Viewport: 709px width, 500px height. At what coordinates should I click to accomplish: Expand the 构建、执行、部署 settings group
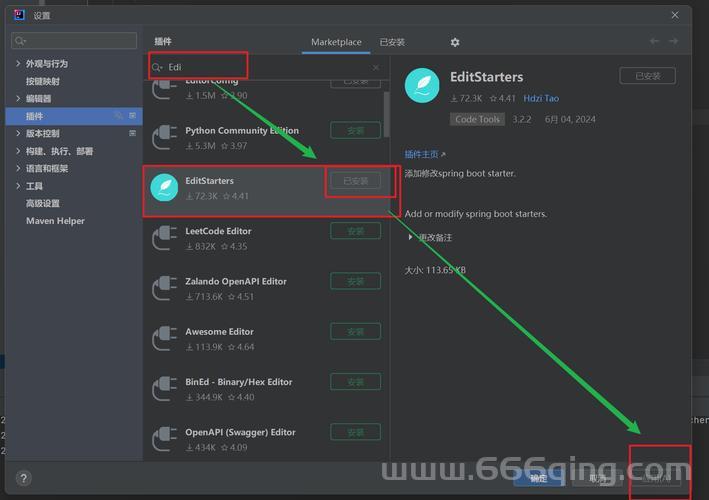(18, 151)
